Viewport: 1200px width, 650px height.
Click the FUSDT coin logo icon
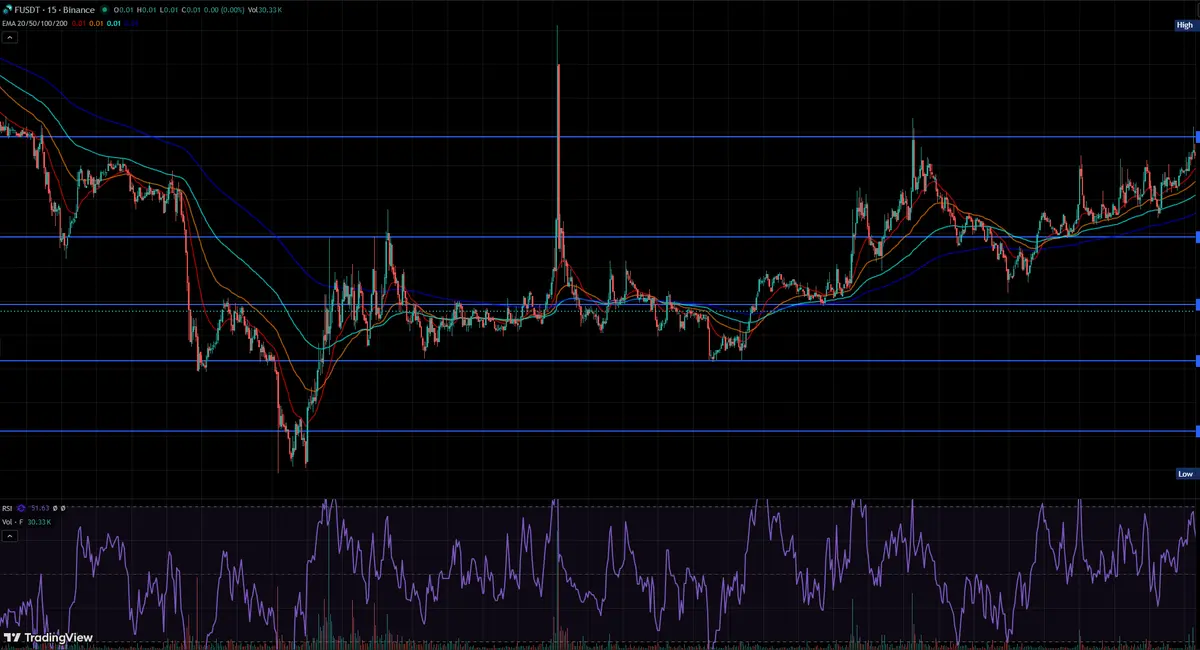7,10
